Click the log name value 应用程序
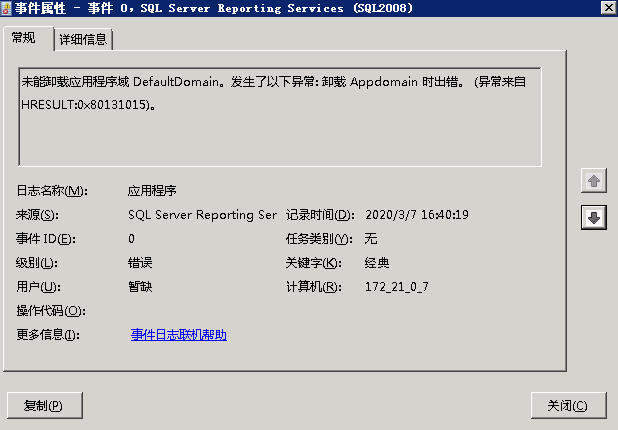 click(152, 191)
